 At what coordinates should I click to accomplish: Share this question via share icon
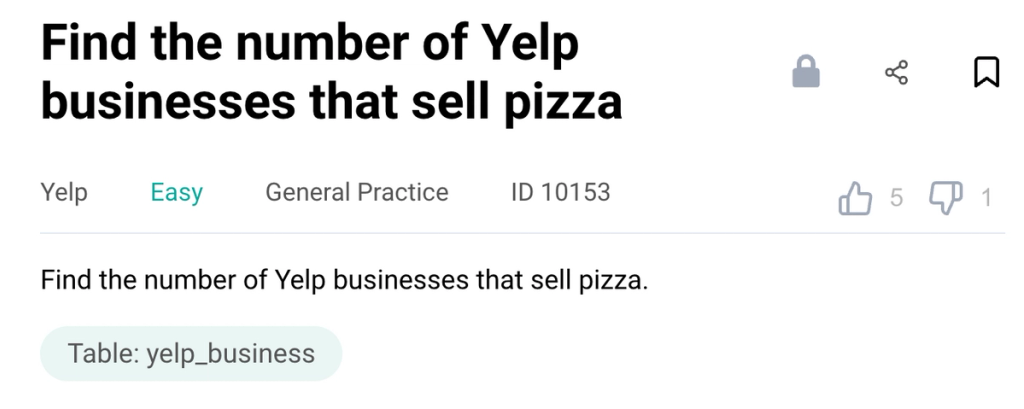[896, 72]
